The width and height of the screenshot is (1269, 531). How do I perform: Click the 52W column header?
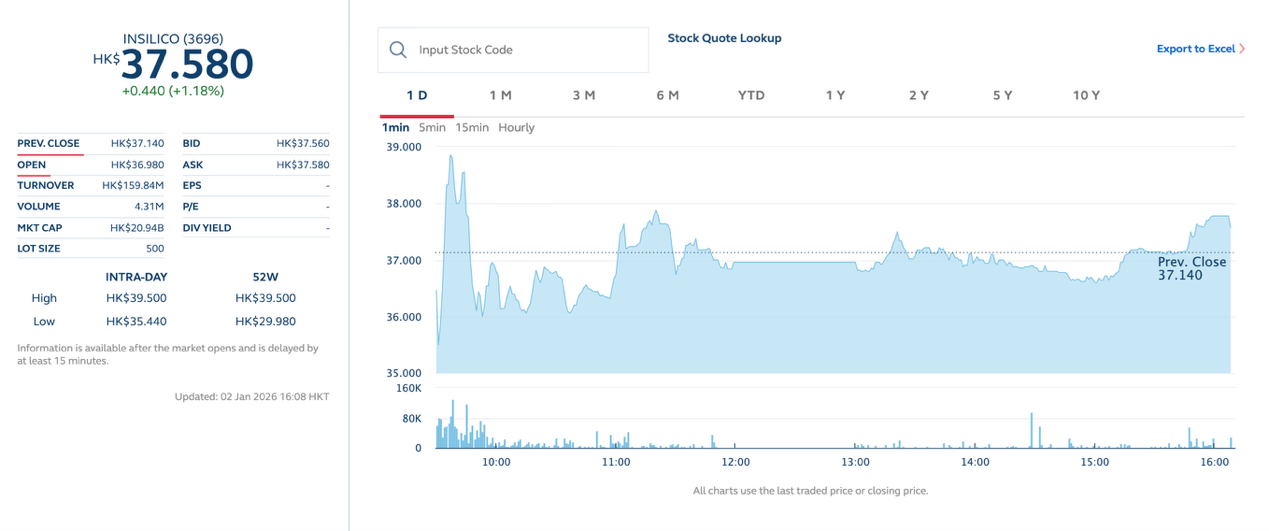[265, 275]
